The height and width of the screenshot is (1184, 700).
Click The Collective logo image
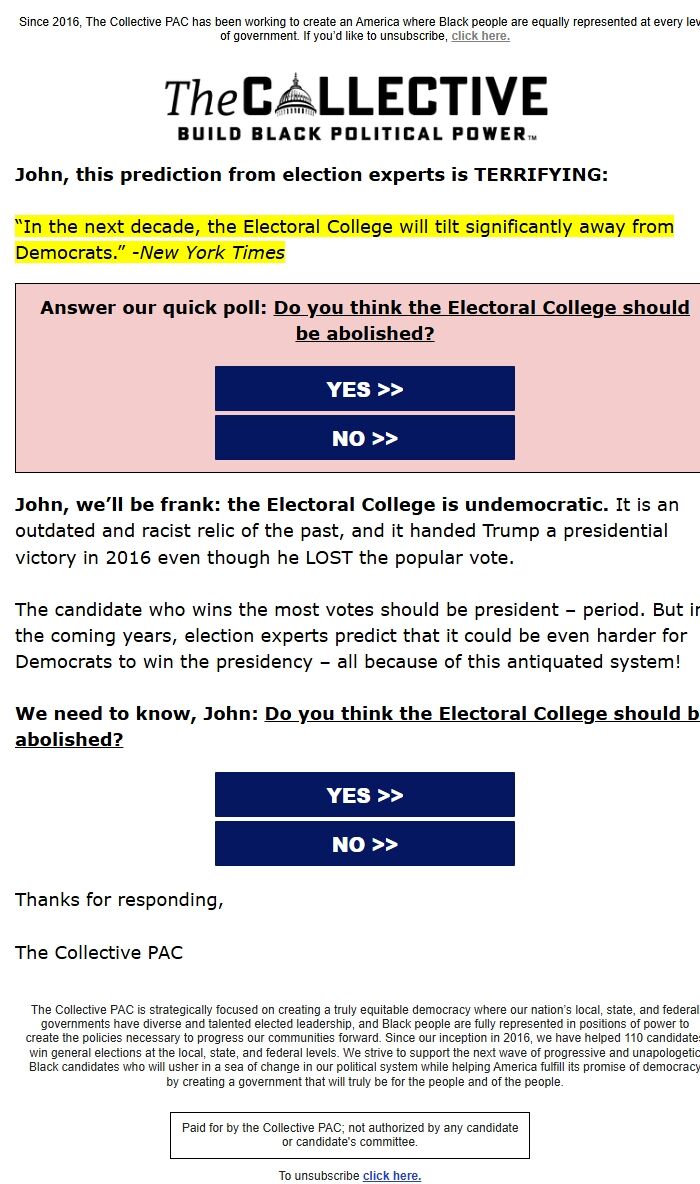pos(356,108)
